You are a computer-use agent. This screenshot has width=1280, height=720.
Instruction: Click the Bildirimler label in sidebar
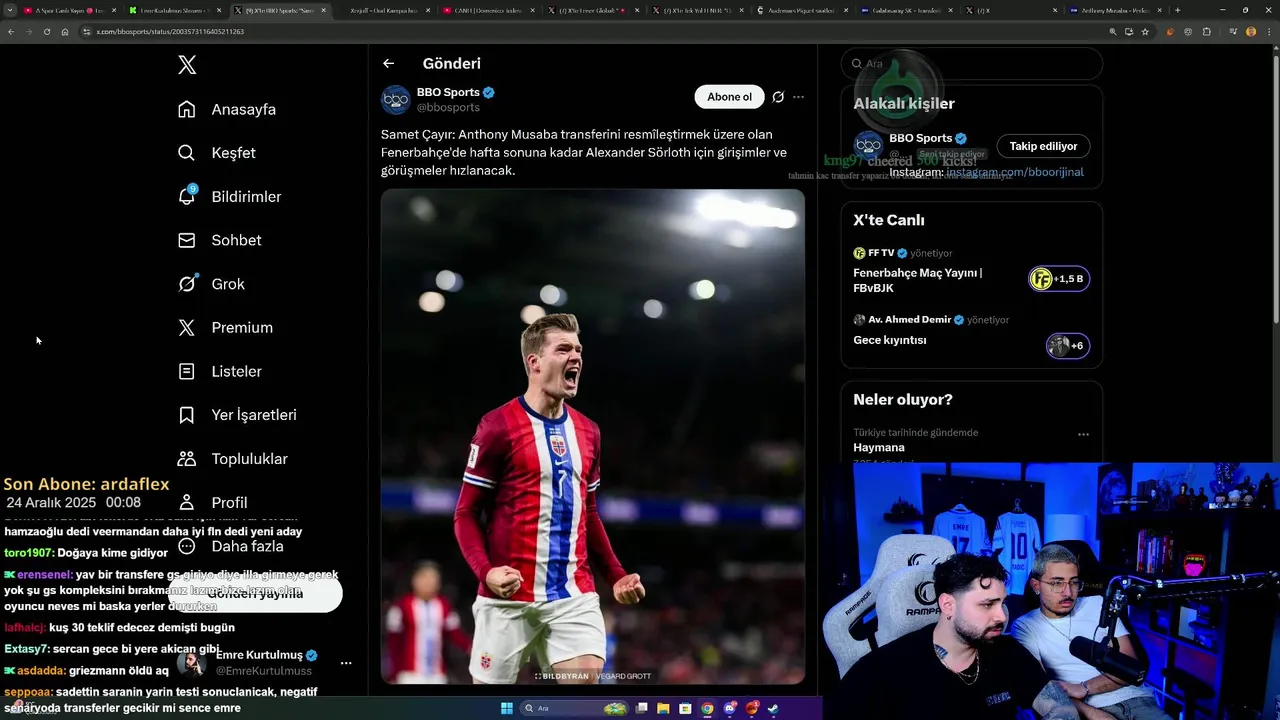click(x=246, y=196)
